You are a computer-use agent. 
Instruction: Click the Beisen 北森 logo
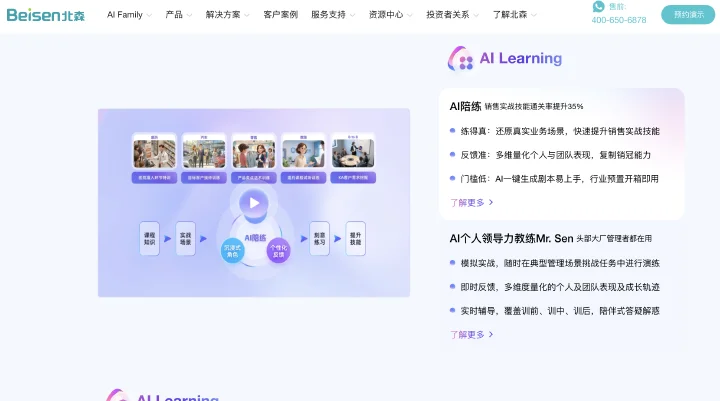point(45,15)
